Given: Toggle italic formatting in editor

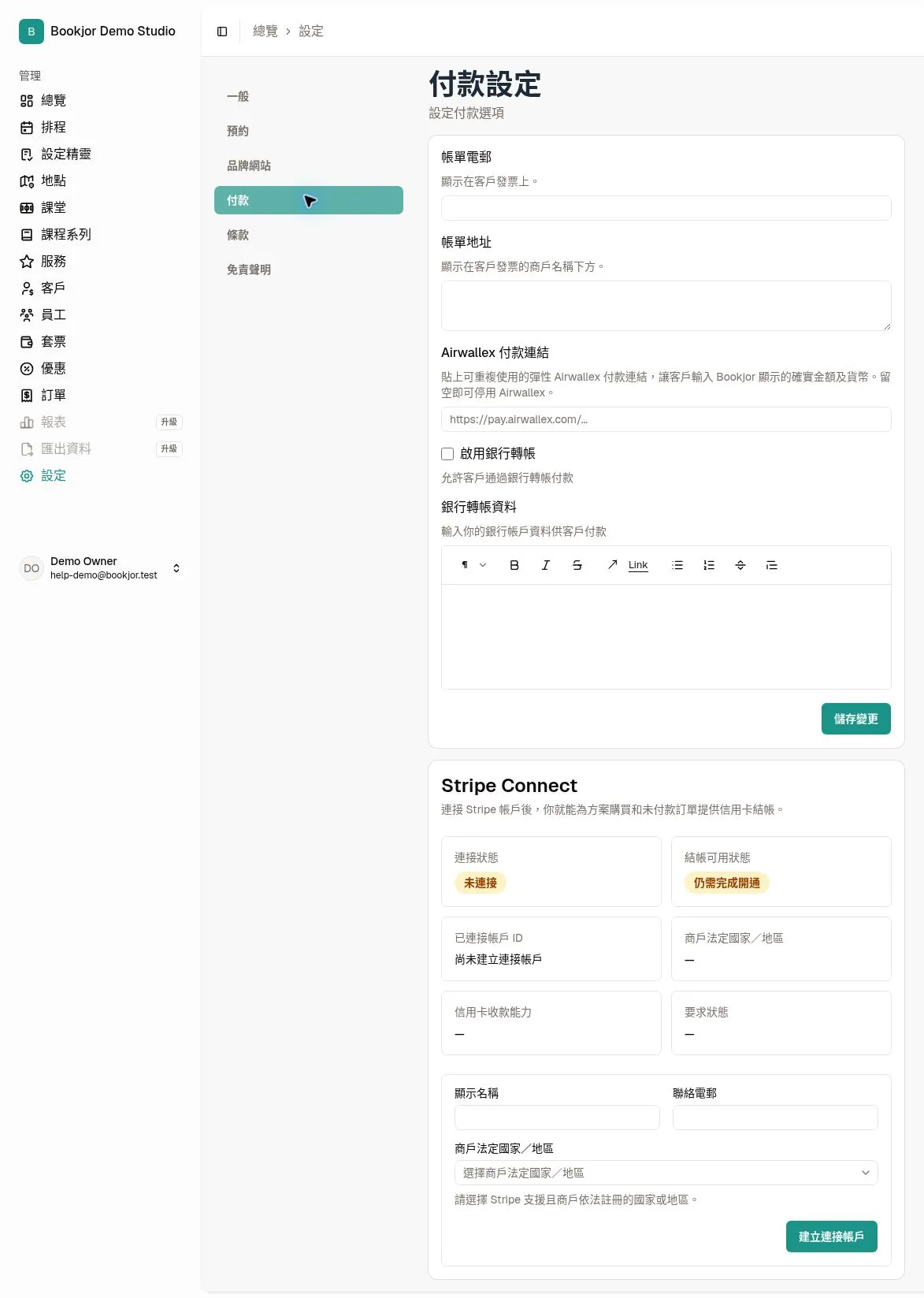Looking at the screenshot, I should coord(546,565).
